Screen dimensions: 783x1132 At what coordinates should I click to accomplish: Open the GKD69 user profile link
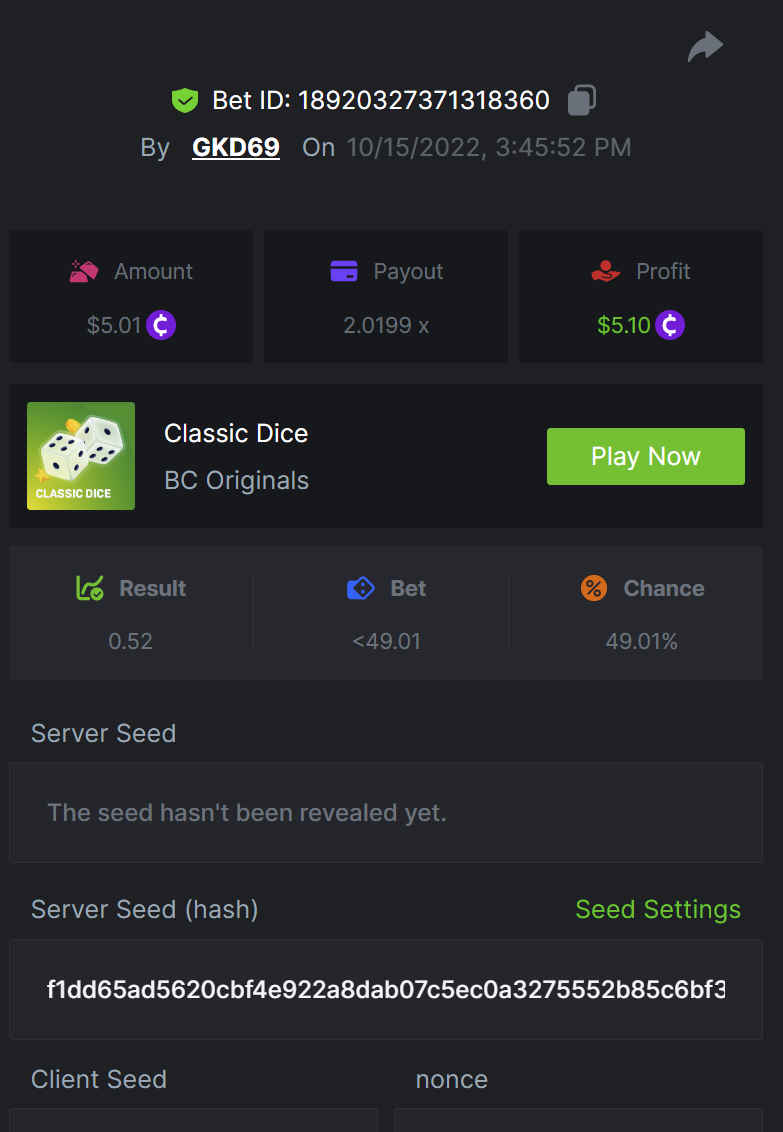coord(236,148)
